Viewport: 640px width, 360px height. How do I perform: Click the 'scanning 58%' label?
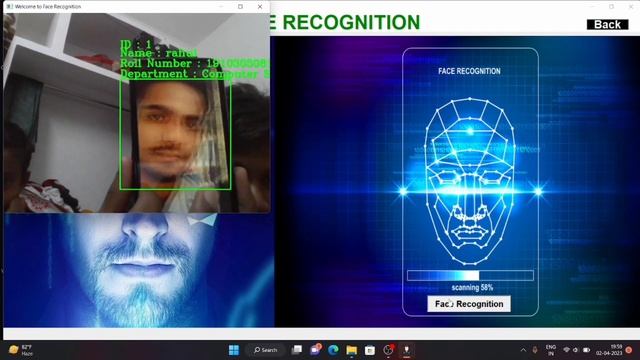coord(472,287)
